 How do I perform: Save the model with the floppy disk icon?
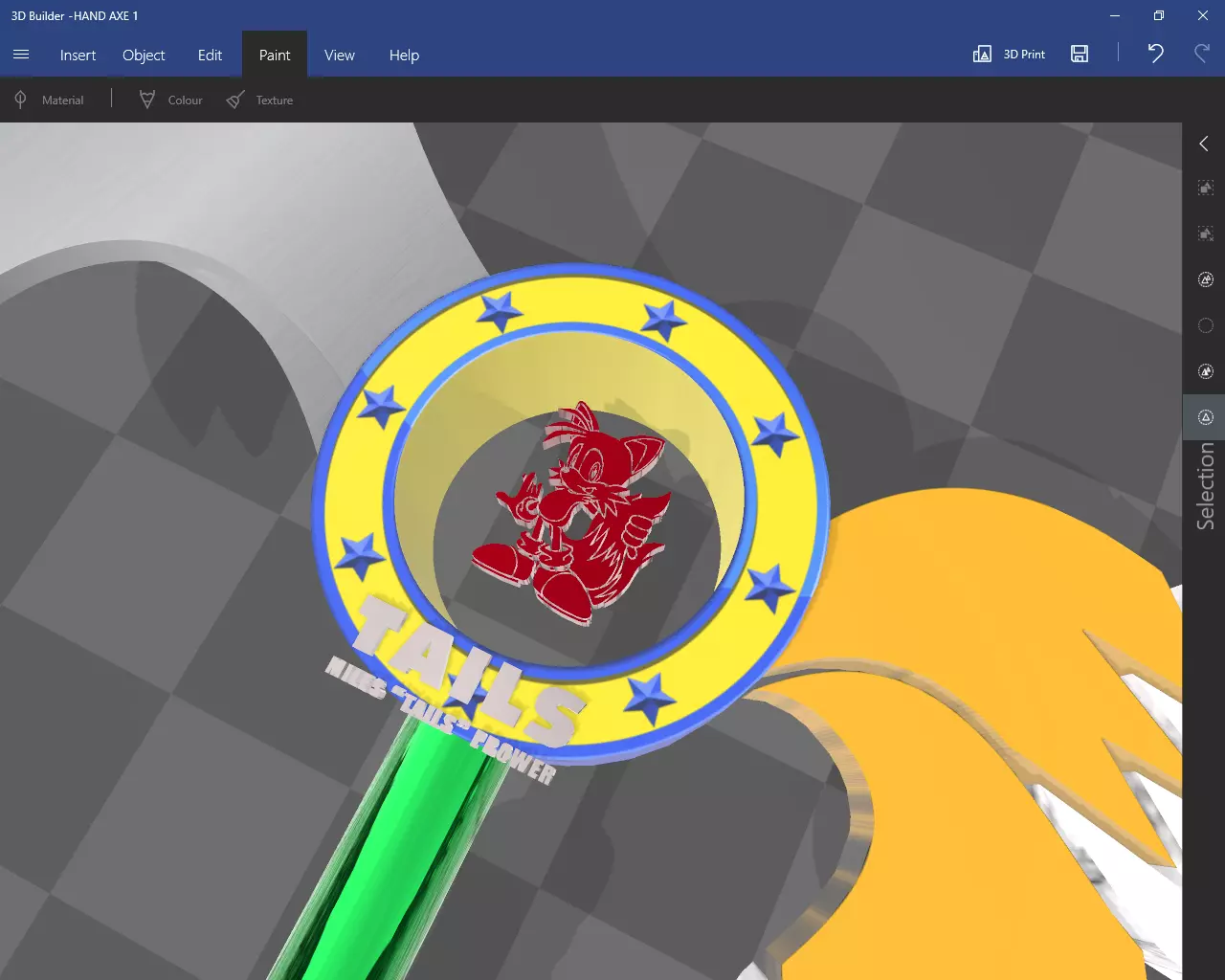click(1080, 54)
